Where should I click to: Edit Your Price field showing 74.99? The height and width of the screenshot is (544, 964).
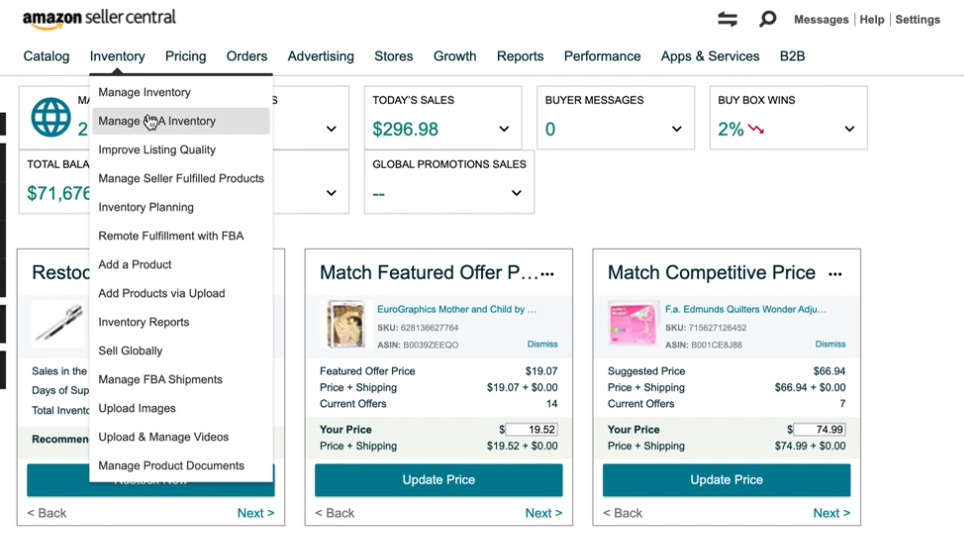point(820,430)
